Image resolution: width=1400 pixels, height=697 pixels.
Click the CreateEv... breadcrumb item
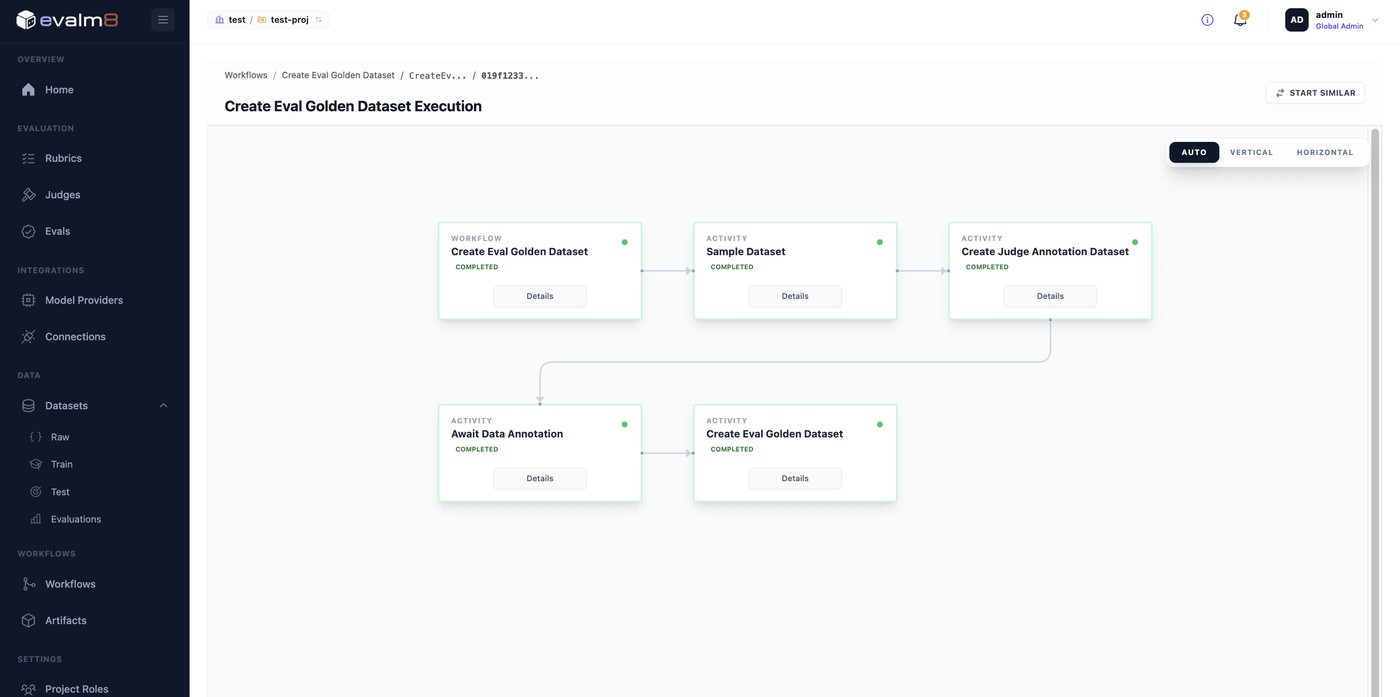click(x=438, y=75)
